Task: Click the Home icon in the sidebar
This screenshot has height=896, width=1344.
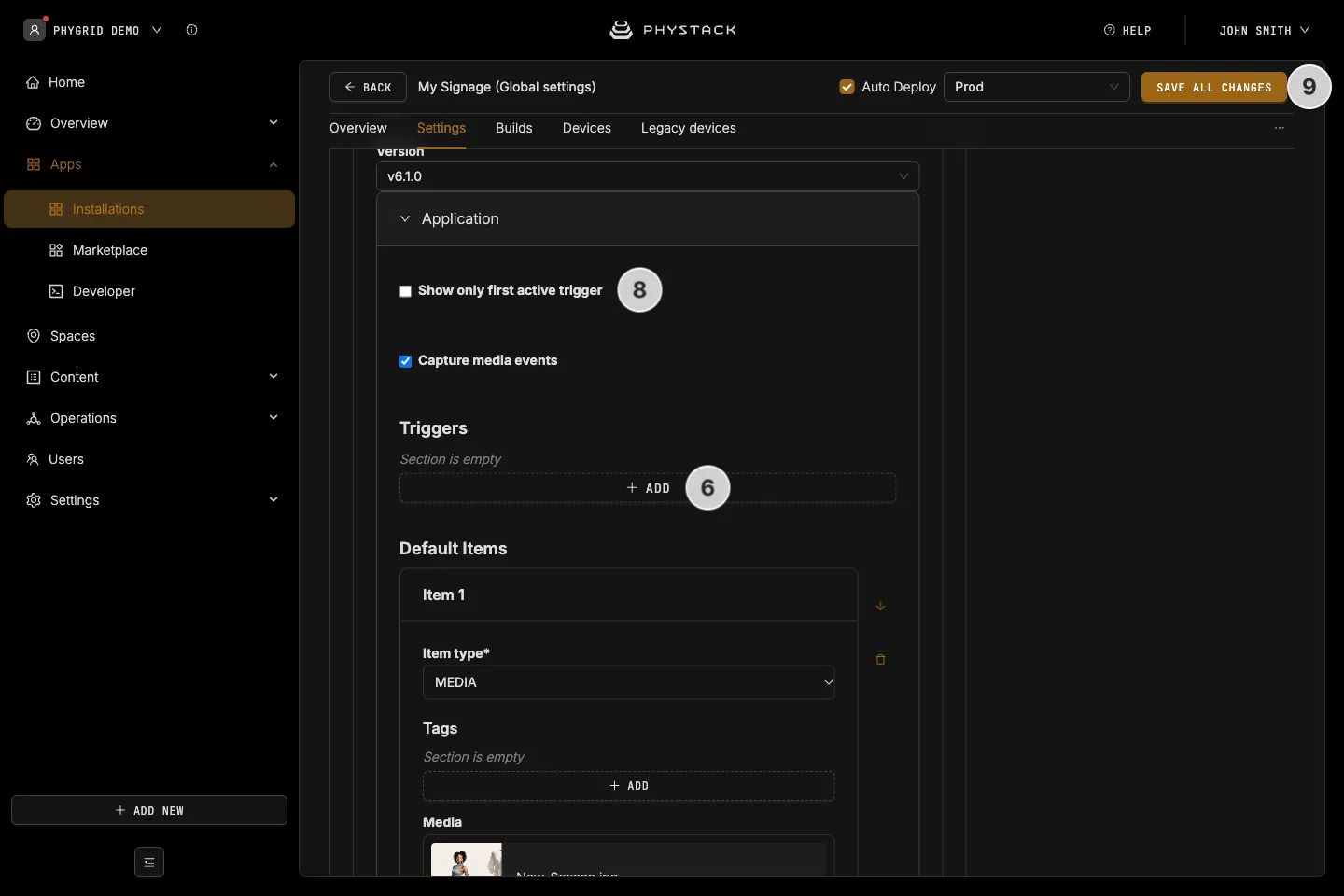Action: coord(33,82)
